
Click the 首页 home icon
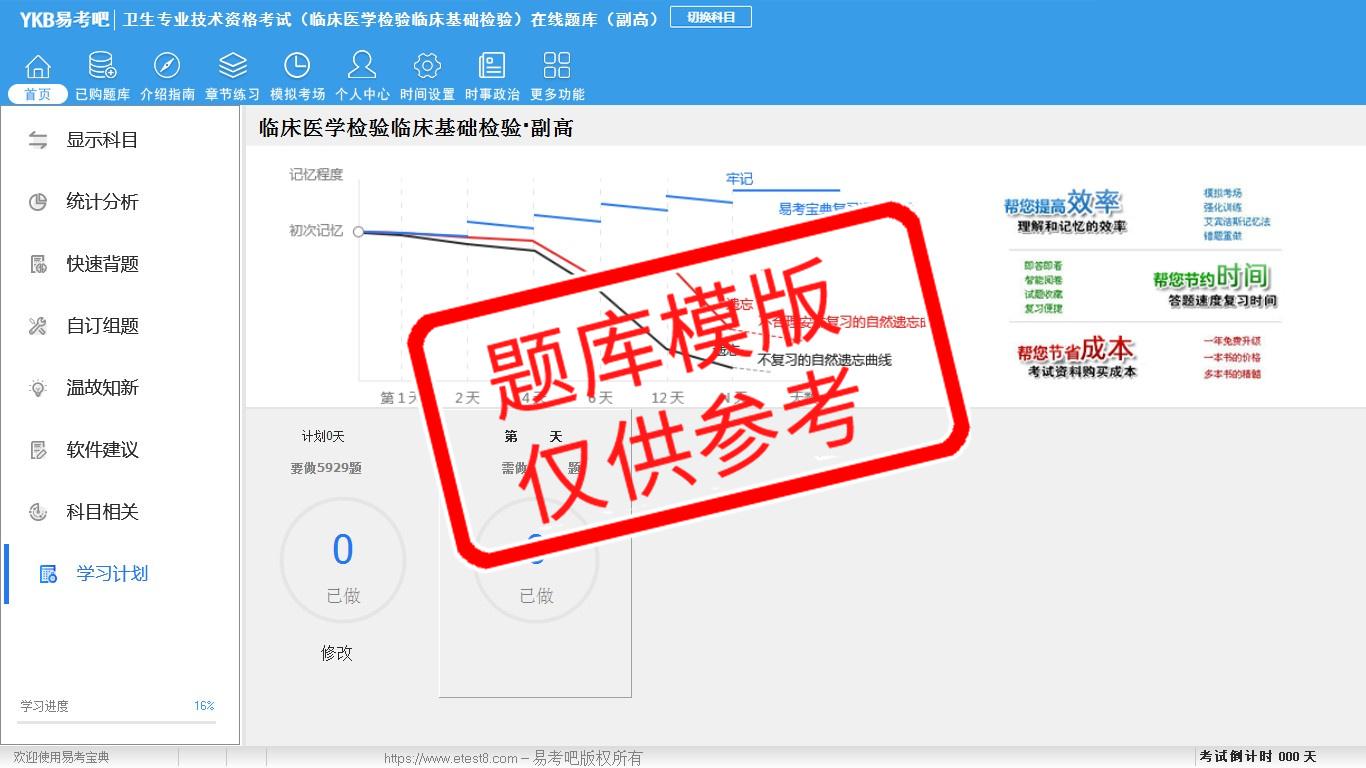click(x=38, y=67)
